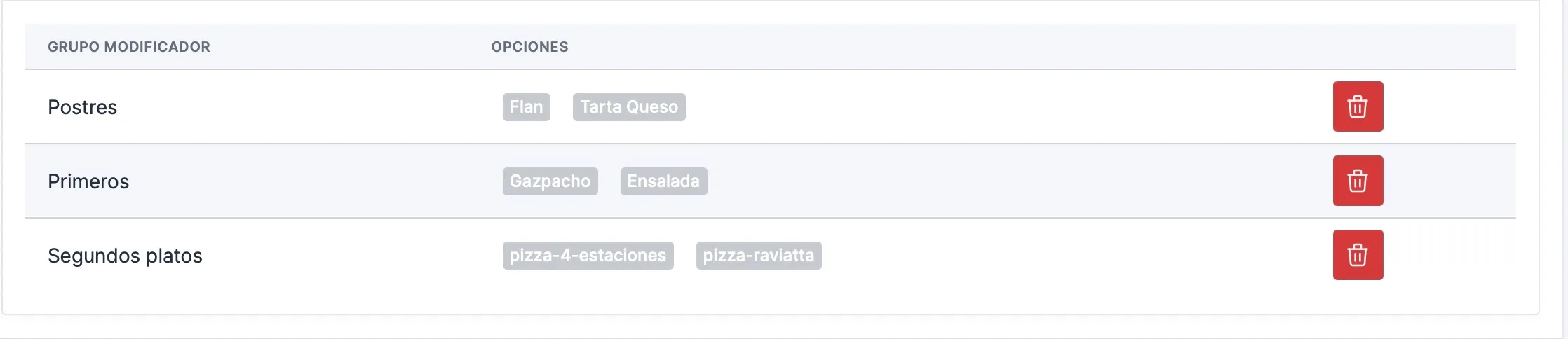Select the Primeros group name
1568x339 pixels.
[88, 181]
